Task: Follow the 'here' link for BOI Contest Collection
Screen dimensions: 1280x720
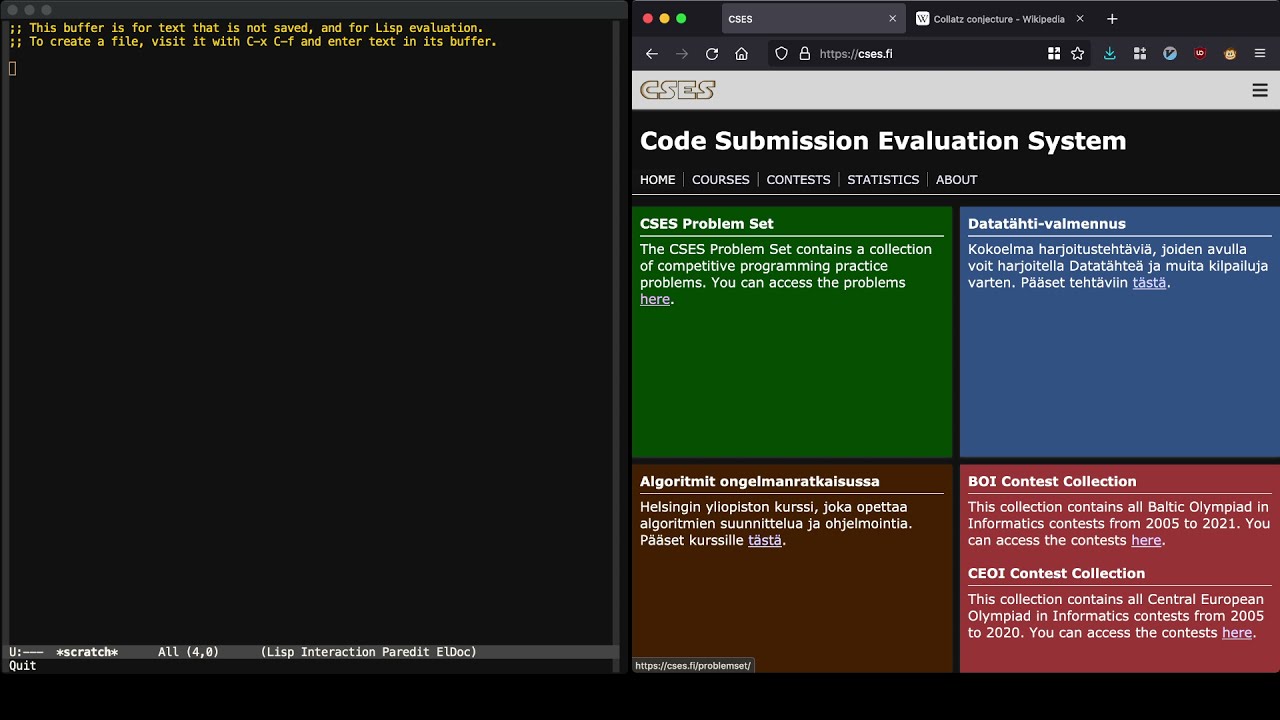Action: point(1146,540)
